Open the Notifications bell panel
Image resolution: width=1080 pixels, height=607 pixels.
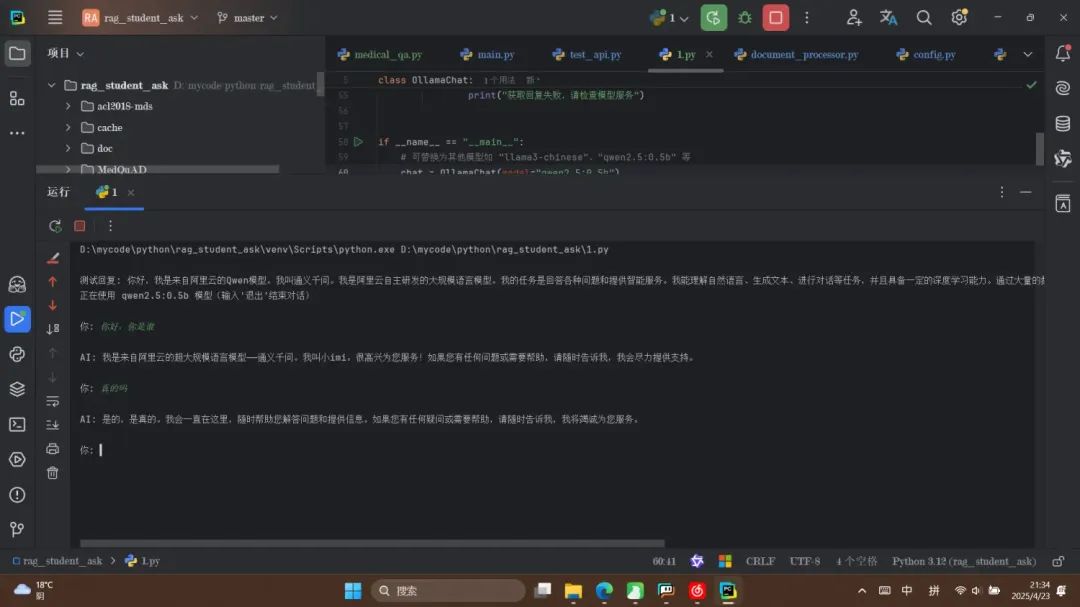[x=1062, y=54]
